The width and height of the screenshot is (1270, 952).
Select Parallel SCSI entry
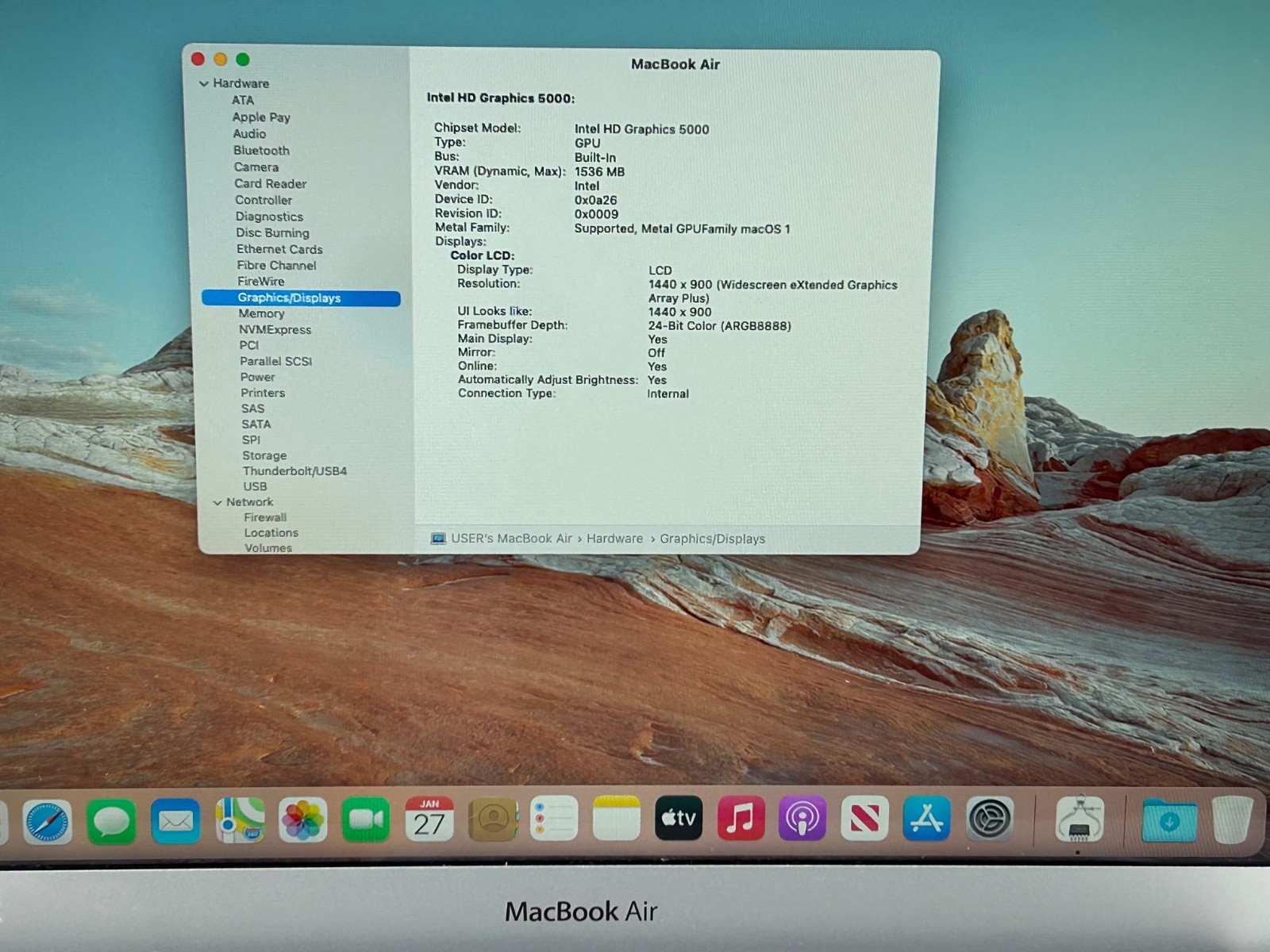click(x=276, y=362)
